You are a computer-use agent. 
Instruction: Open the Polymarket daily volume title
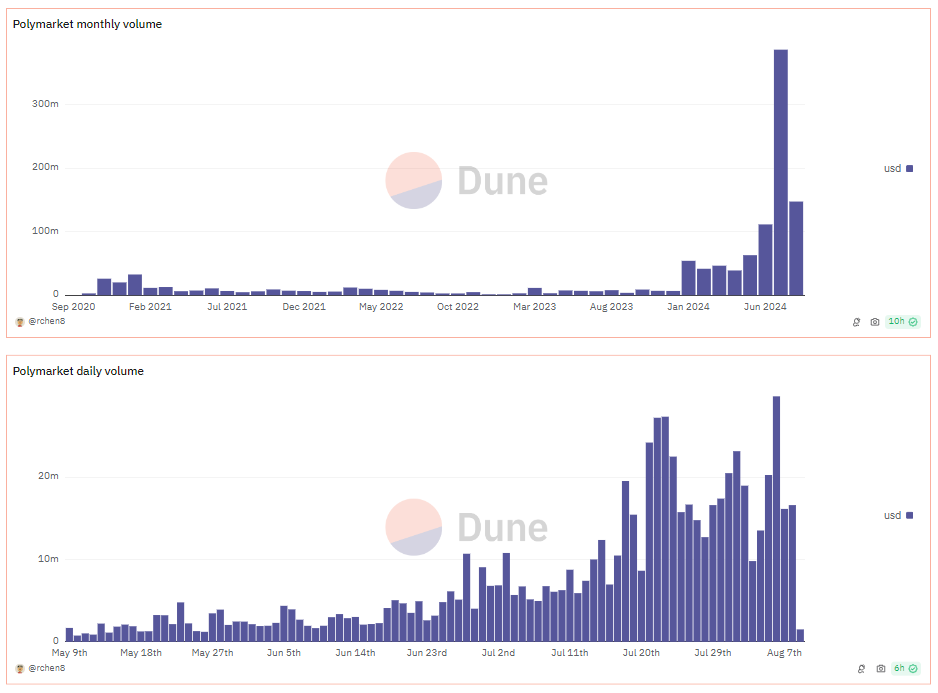point(78,371)
